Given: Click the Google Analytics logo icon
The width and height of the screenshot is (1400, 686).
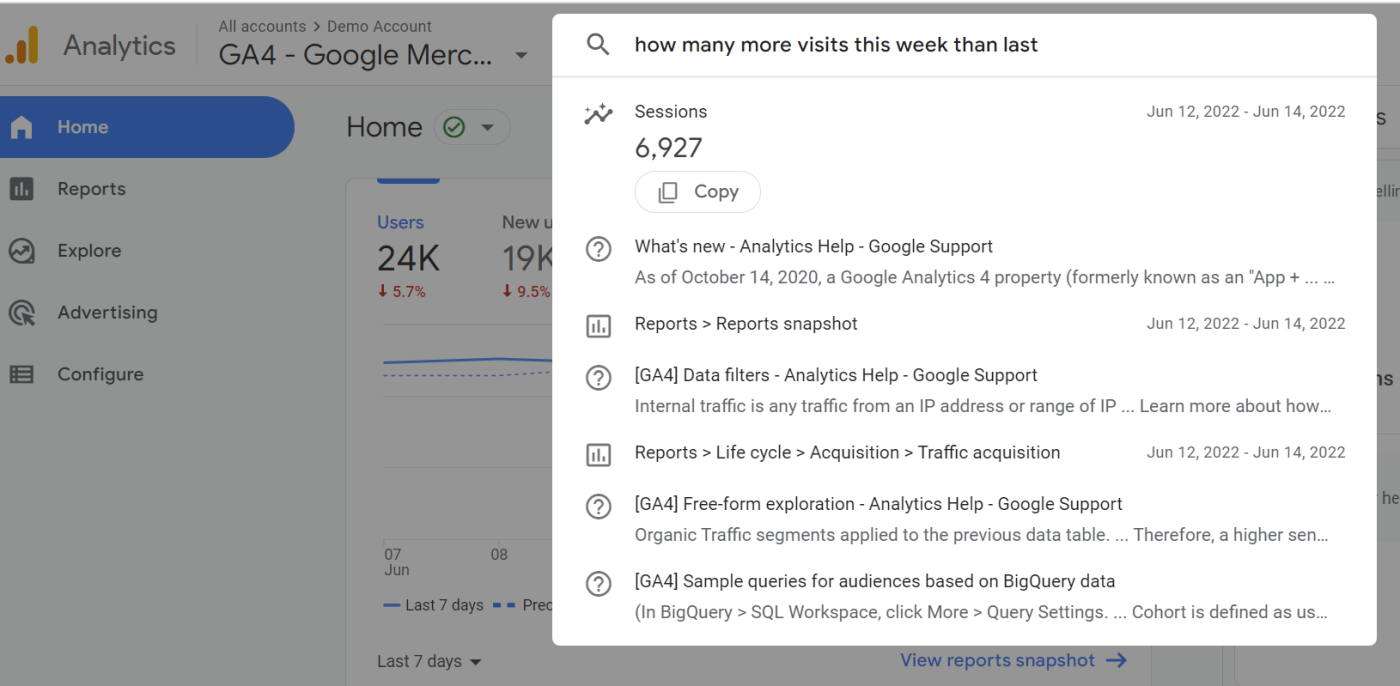Looking at the screenshot, I should pos(22,45).
